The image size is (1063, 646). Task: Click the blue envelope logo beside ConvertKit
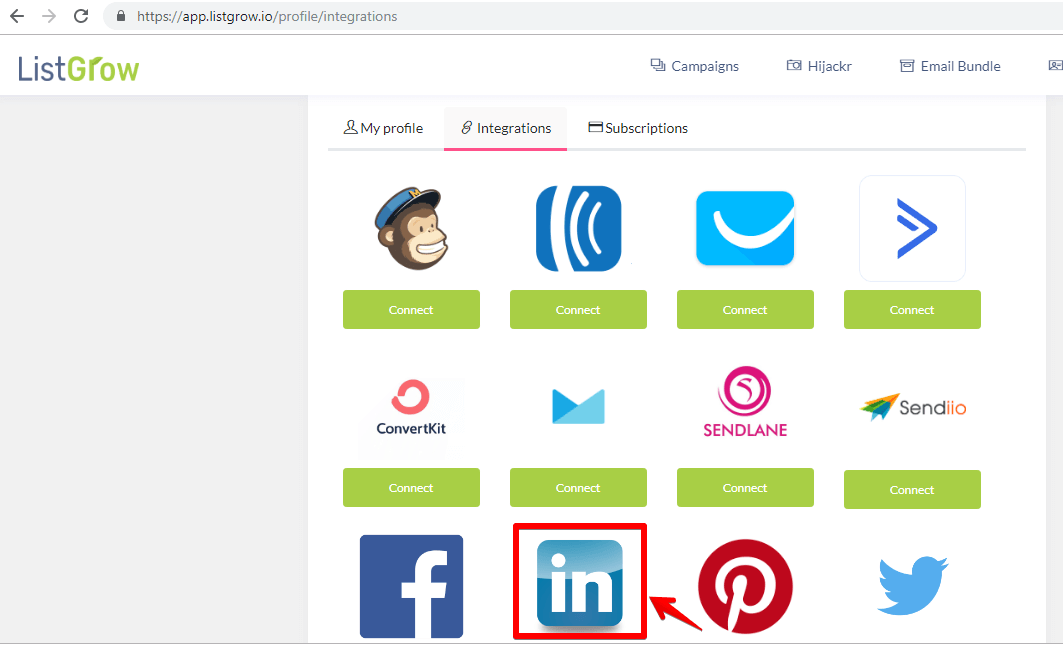(x=578, y=406)
